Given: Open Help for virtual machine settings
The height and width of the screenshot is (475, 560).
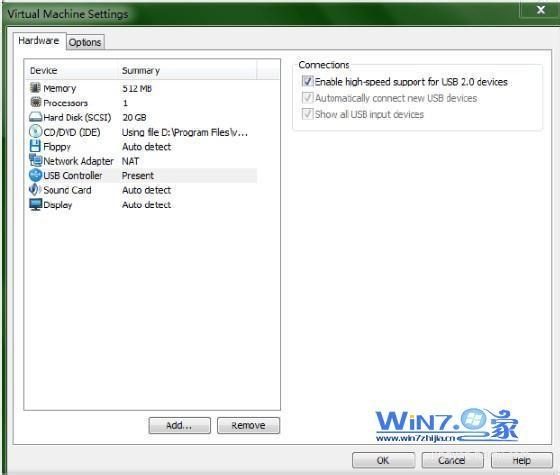Looking at the screenshot, I should [522, 460].
